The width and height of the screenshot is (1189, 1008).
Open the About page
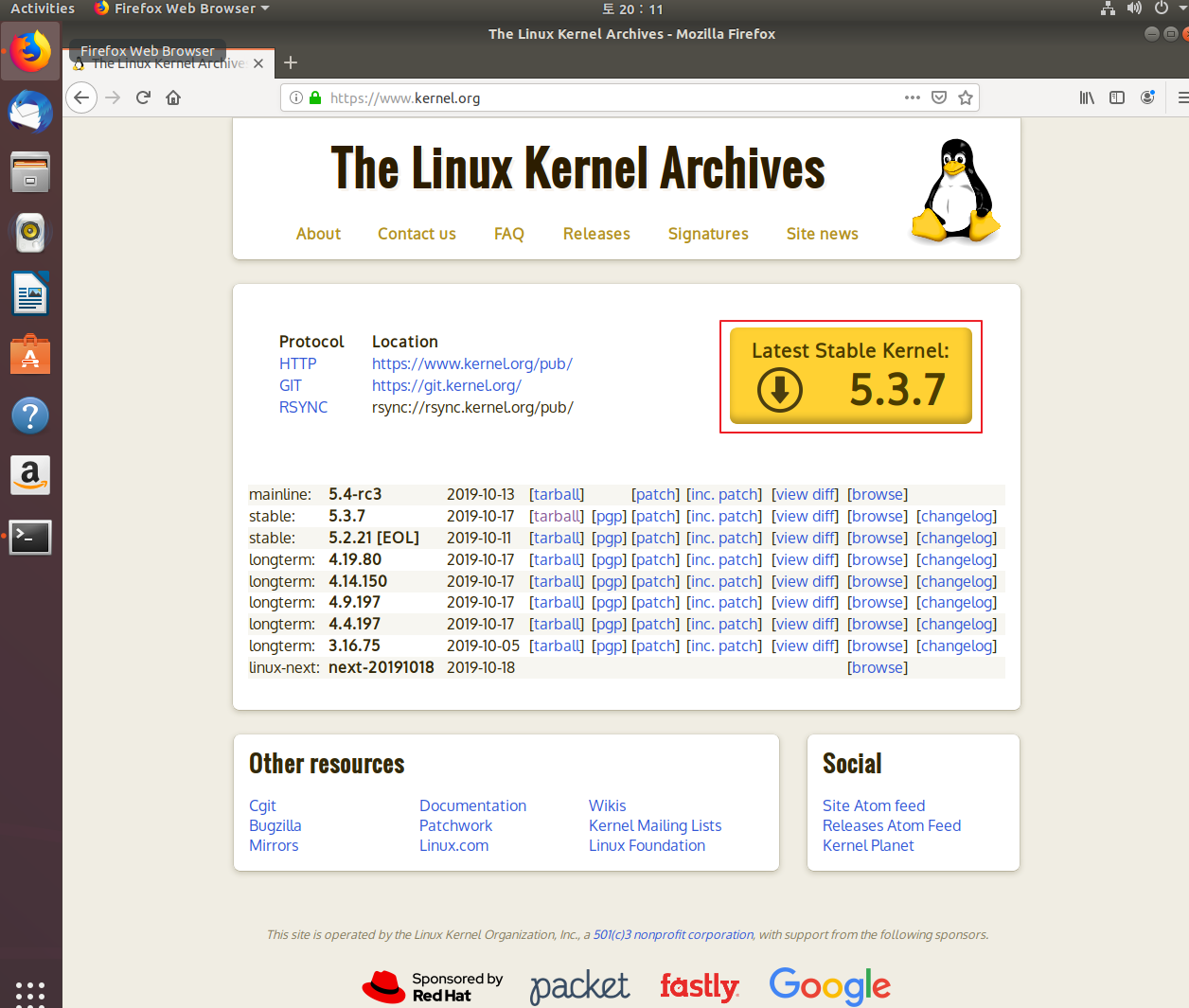coord(318,234)
